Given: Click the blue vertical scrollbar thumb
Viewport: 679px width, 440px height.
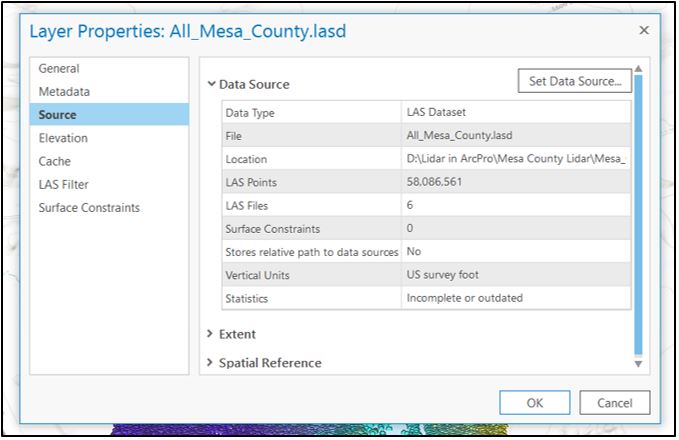Looking at the screenshot, I should [x=638, y=215].
